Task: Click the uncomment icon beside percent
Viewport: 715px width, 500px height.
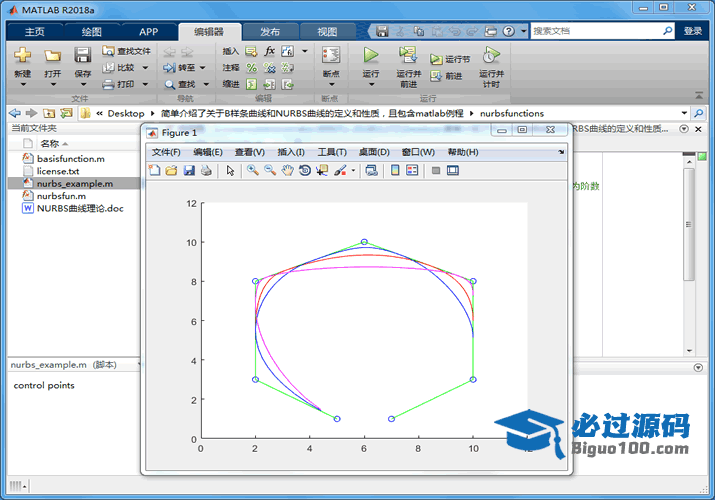Action: (269, 68)
